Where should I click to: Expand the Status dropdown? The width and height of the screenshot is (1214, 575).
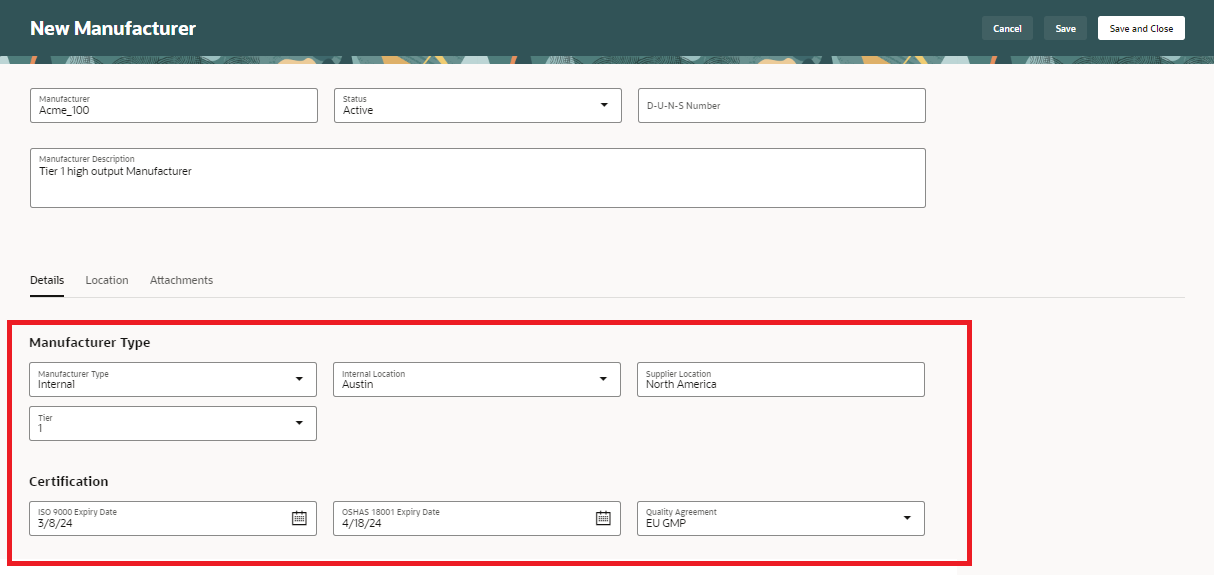[604, 105]
